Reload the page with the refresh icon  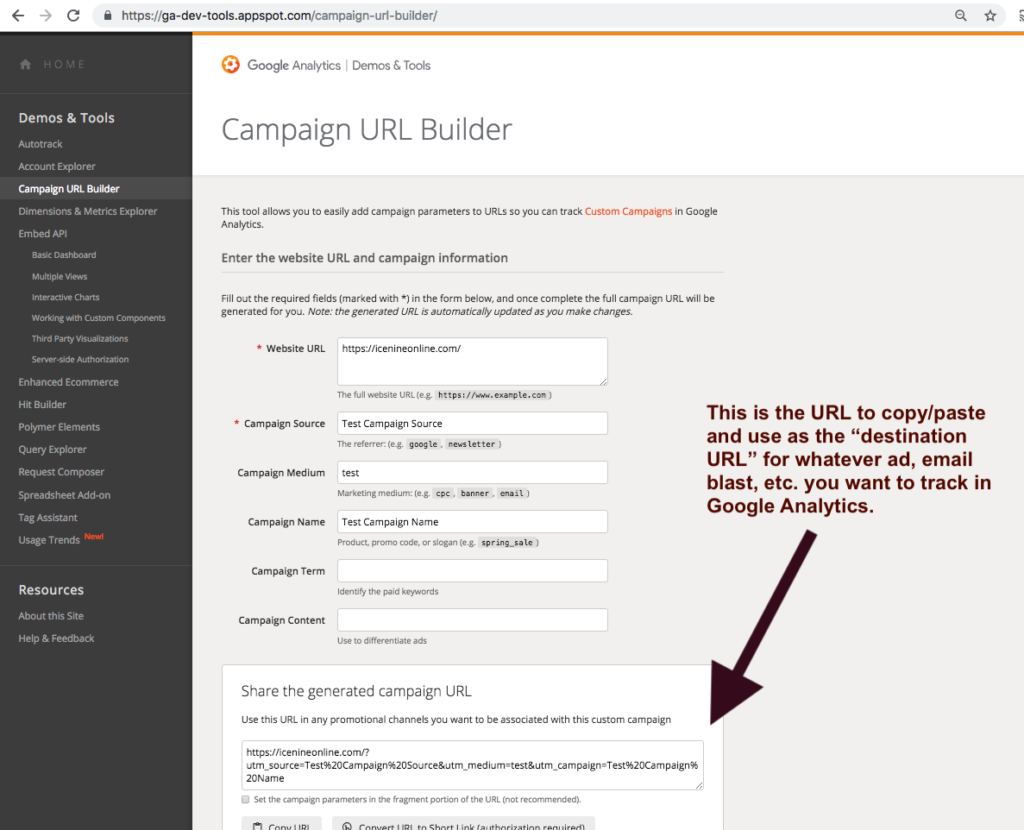(73, 16)
